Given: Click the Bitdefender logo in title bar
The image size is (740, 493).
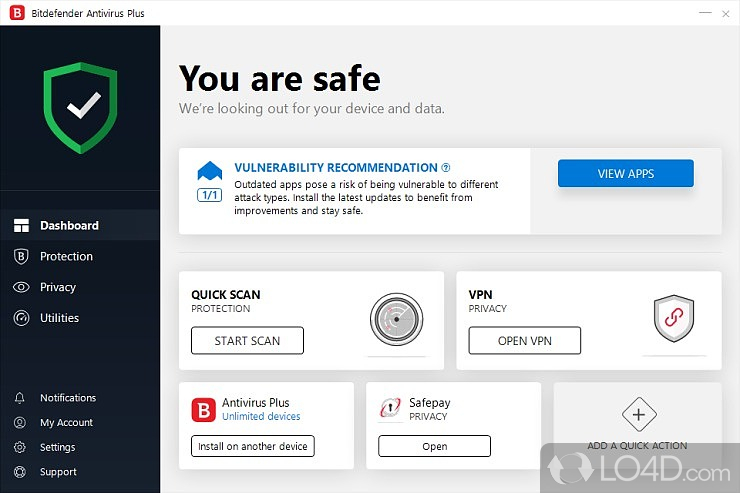Looking at the screenshot, I should (17, 13).
